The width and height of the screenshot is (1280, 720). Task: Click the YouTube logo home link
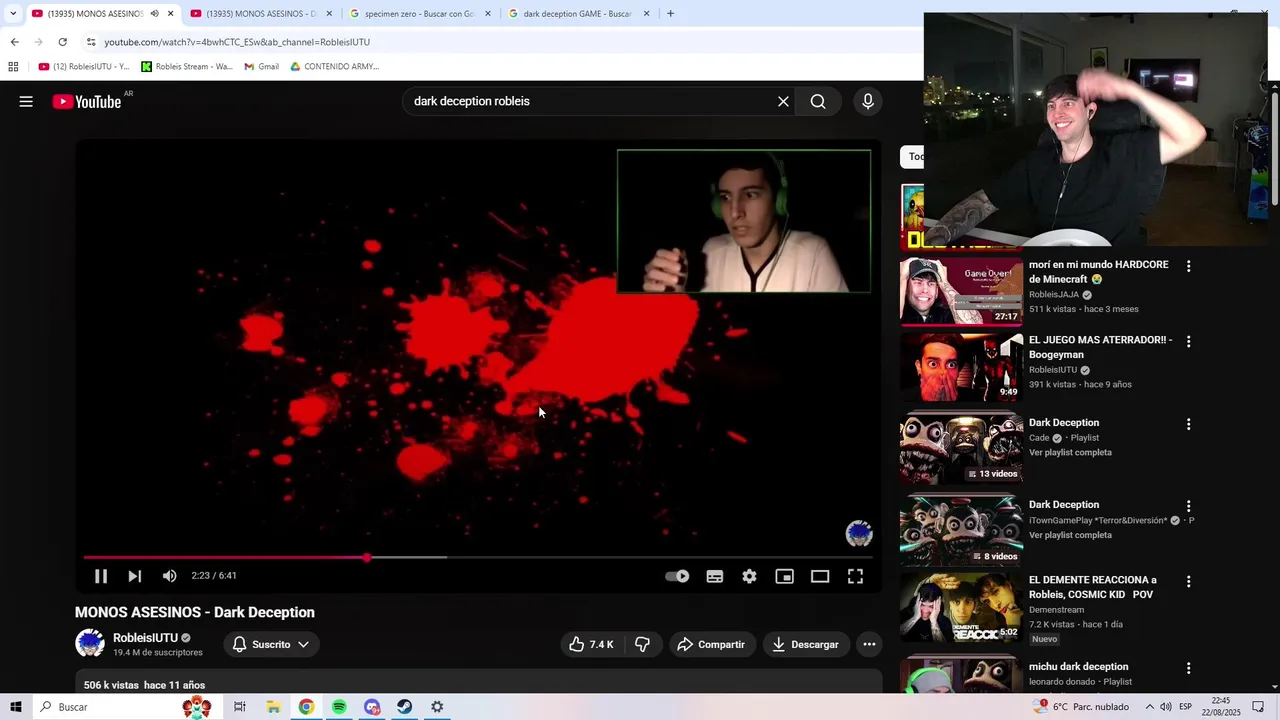[x=86, y=101]
